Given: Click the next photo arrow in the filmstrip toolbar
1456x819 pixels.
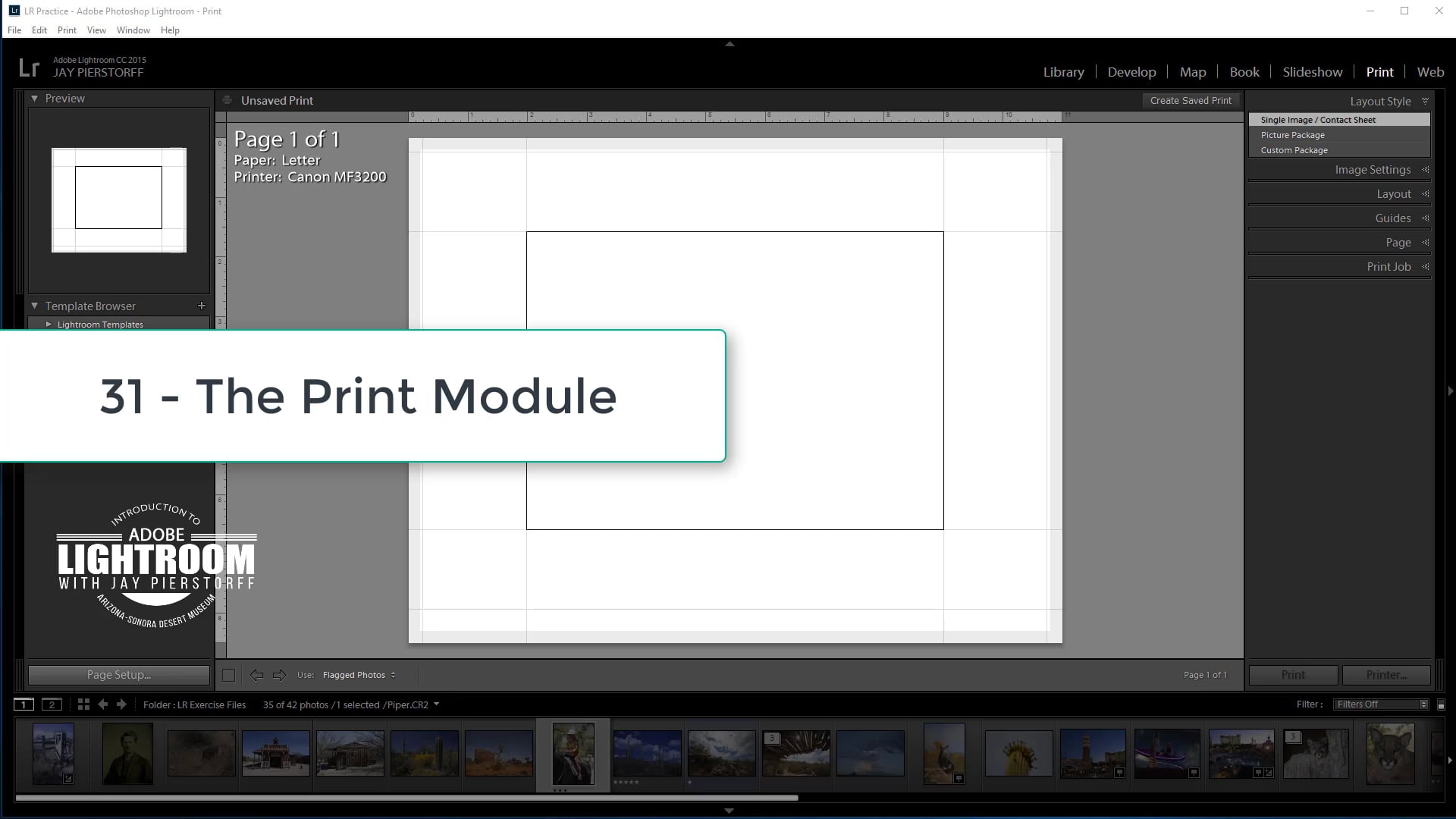Looking at the screenshot, I should tap(121, 704).
